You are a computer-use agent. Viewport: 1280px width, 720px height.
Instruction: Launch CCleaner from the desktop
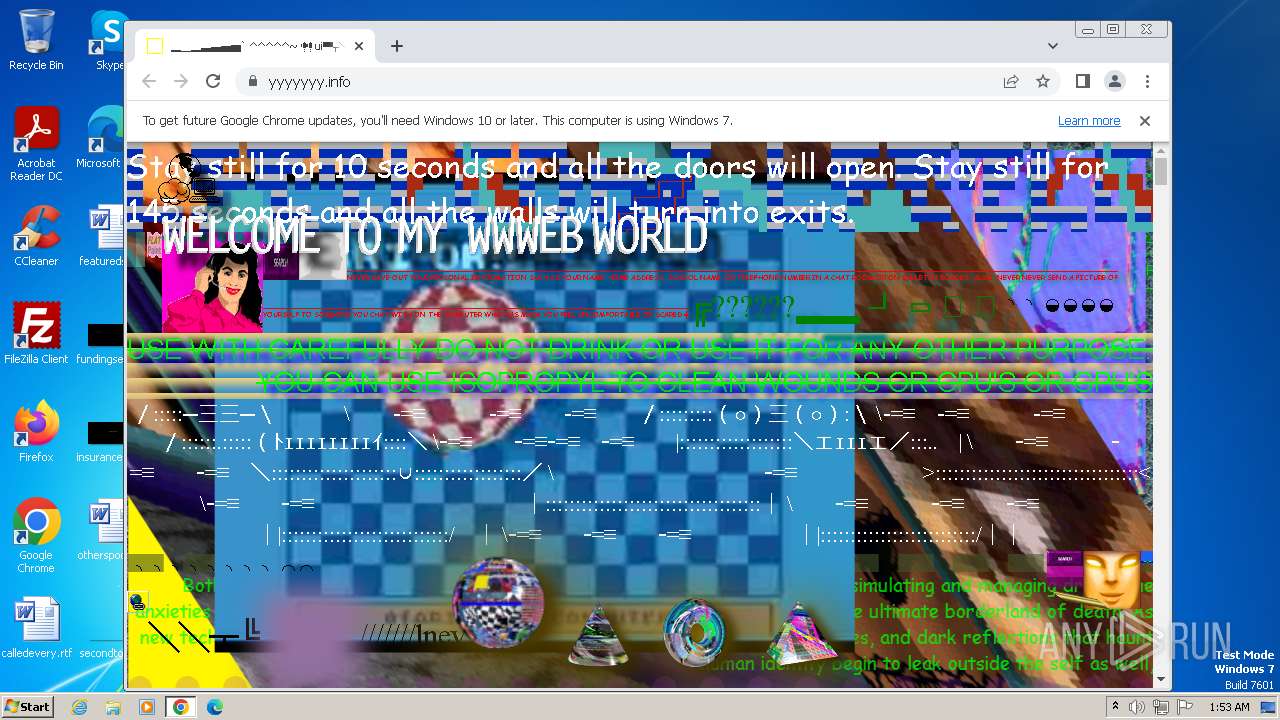click(36, 236)
